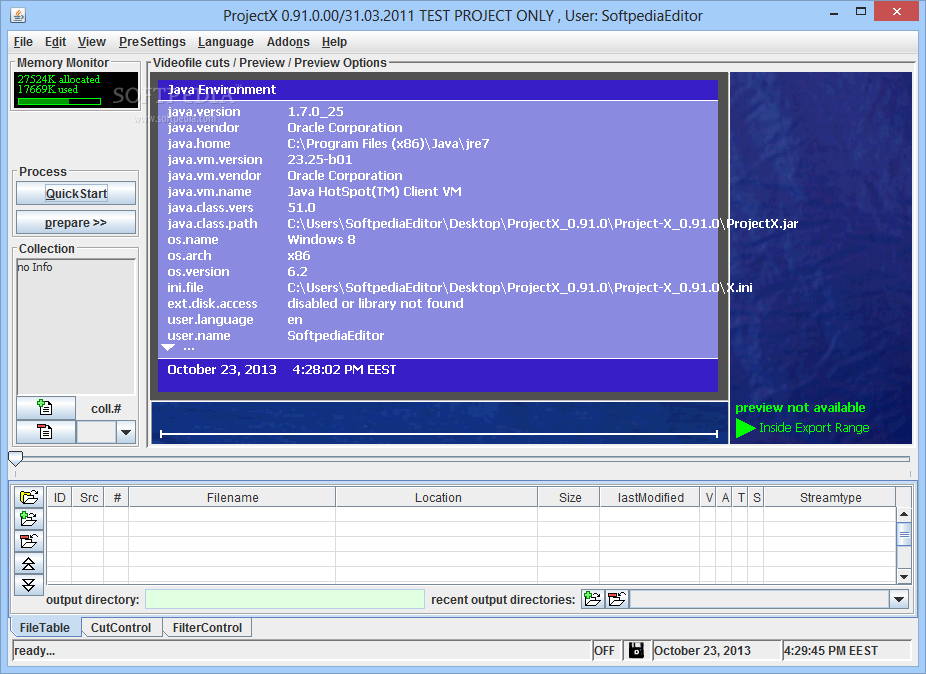Viewport: 926px width, 674px height.
Task: Remove recent output directory folder icon
Action: [617, 599]
